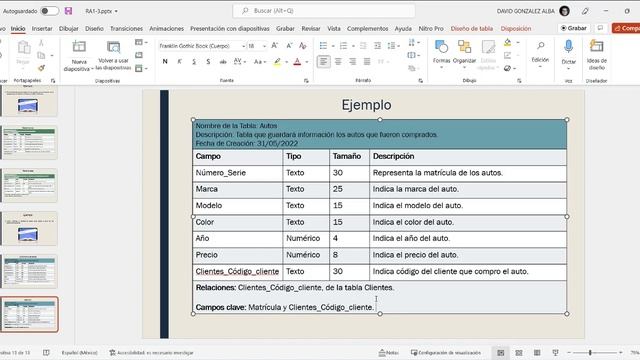Viewport: 640px width, 360px height.
Task: Open the Diseño de tabla tab
Action: click(472, 29)
